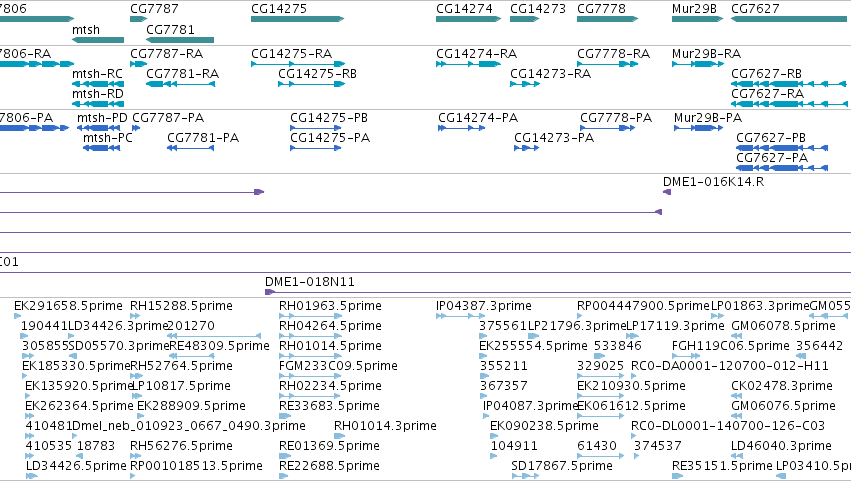
Task: Click EST GM06078.5prime
Action: 783,326
